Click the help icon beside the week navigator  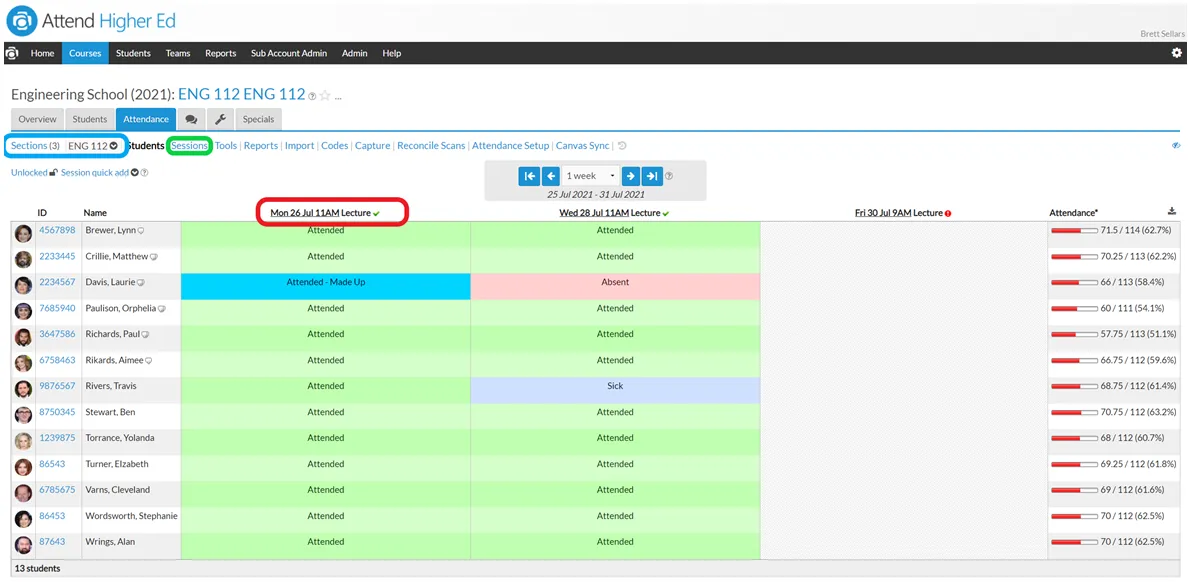point(669,176)
